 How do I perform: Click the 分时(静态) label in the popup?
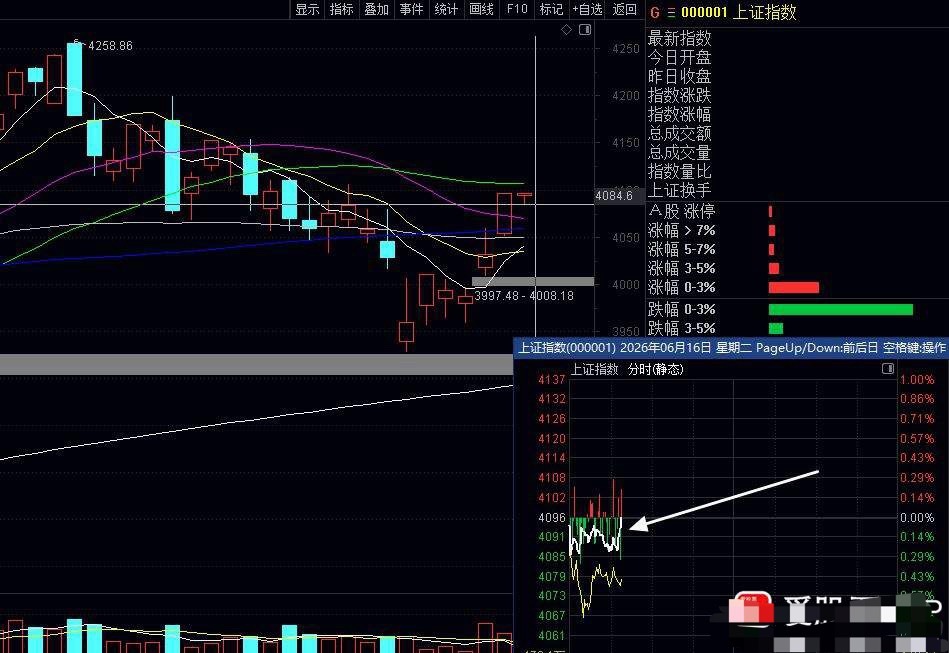coord(655,369)
